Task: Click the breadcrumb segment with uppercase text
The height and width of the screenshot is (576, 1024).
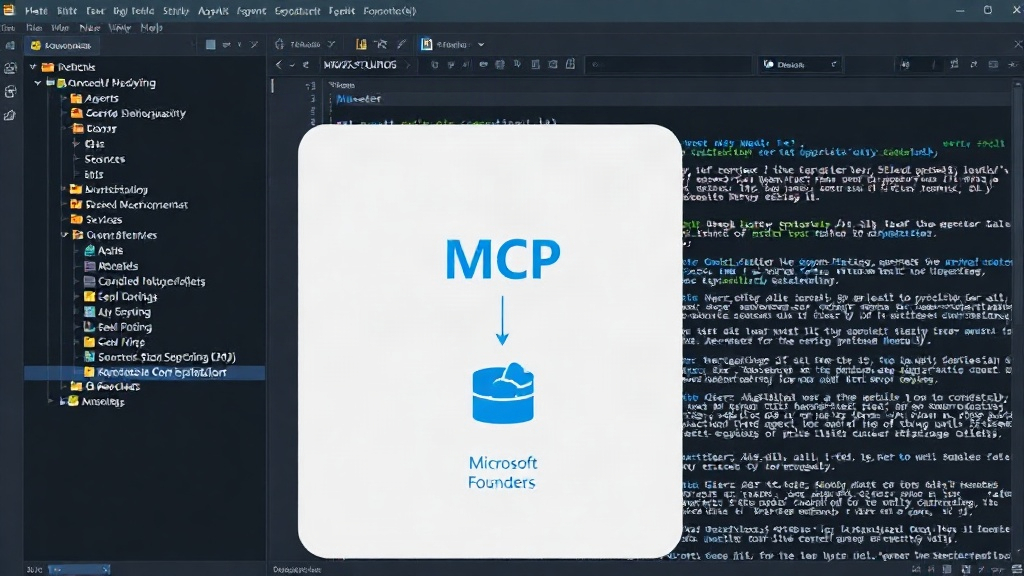Action: click(360, 65)
